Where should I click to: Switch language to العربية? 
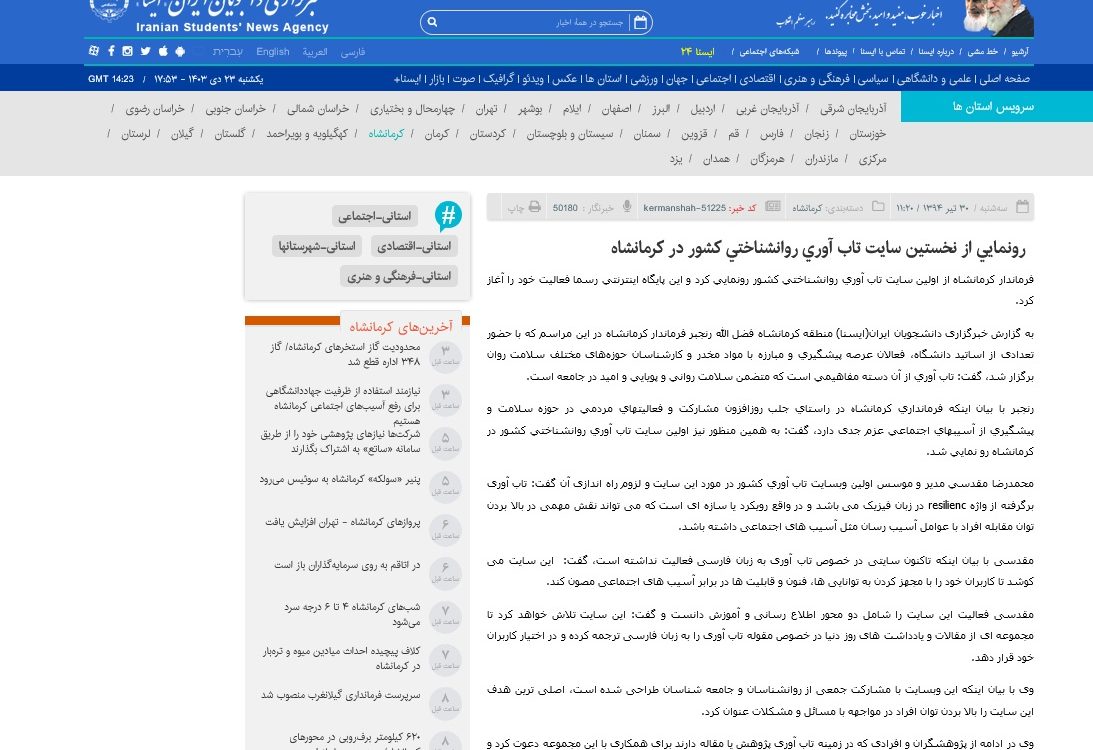click(314, 52)
